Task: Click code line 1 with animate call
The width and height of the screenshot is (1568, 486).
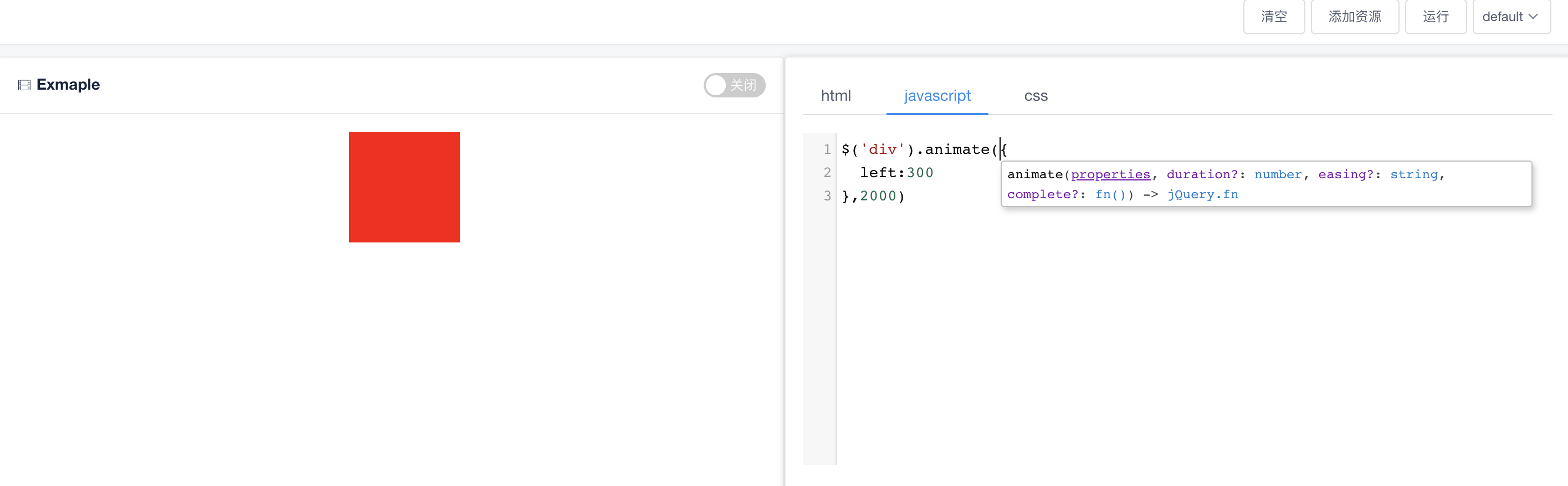Action: (x=924, y=149)
